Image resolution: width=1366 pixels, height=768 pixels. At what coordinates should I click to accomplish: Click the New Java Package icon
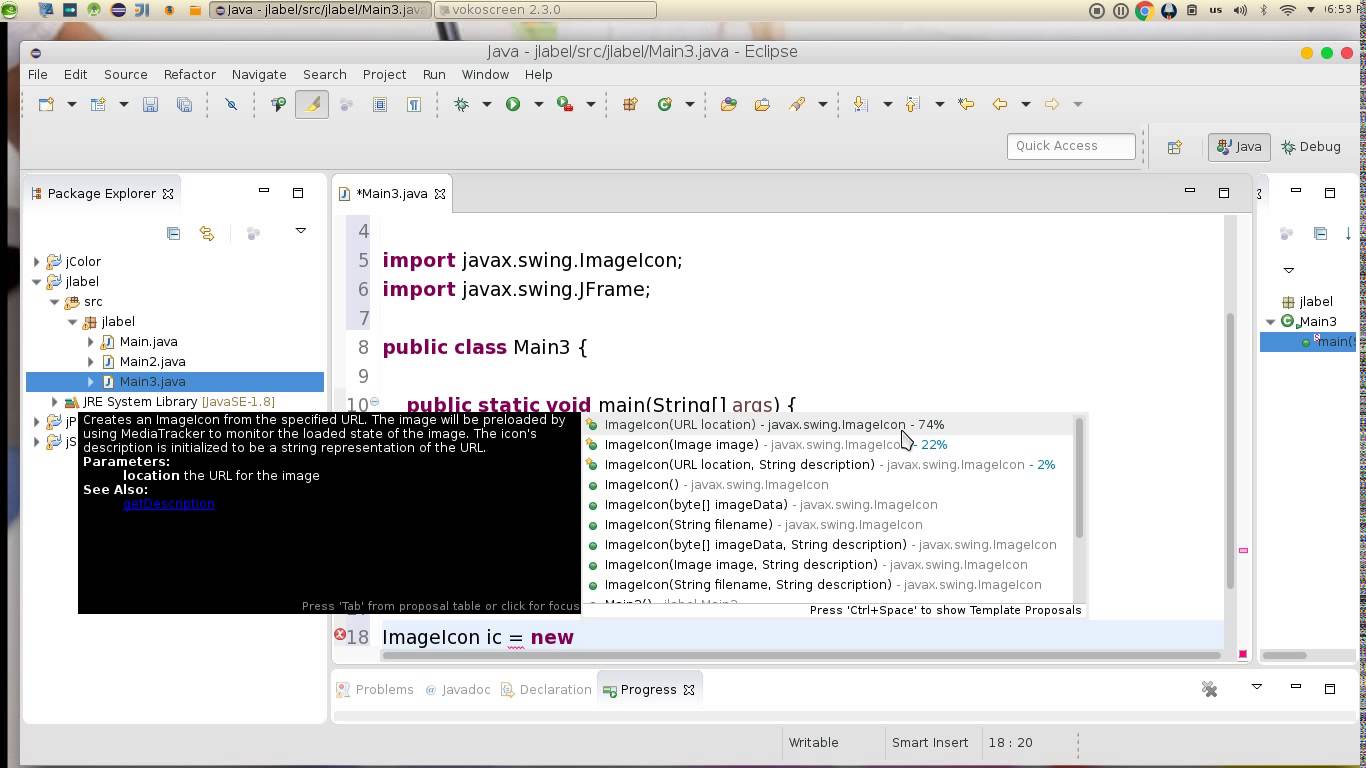click(x=630, y=104)
